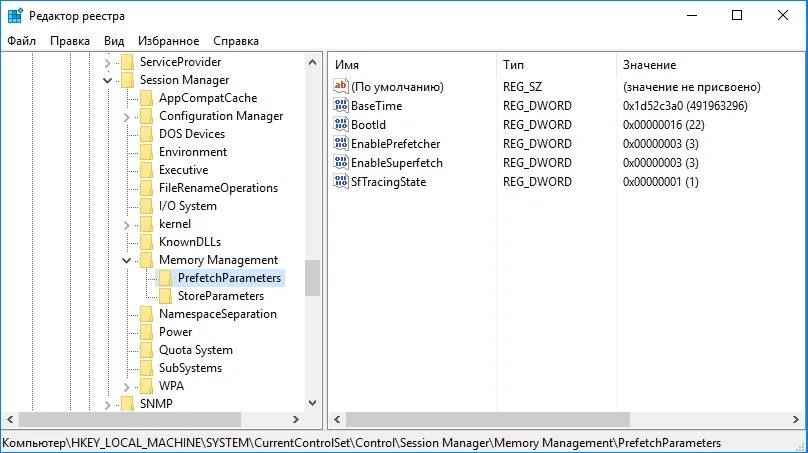Screen dimensions: 808x453
Task: Expand the kernel key
Action: coord(127,225)
